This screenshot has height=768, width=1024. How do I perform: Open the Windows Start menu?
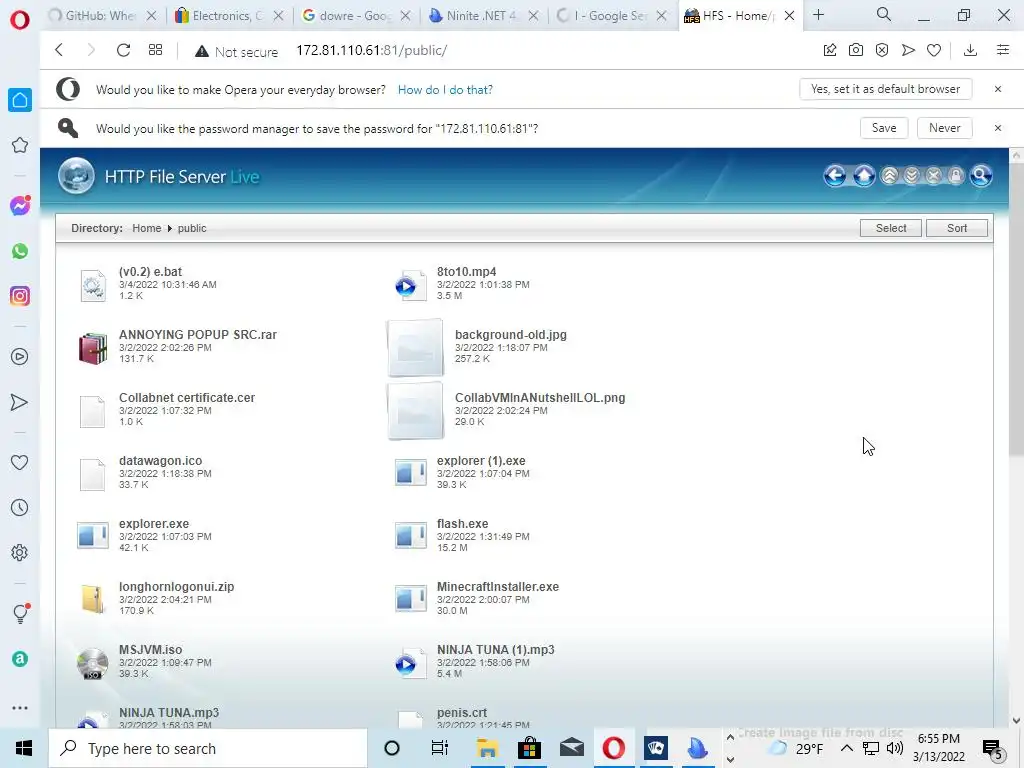point(24,748)
